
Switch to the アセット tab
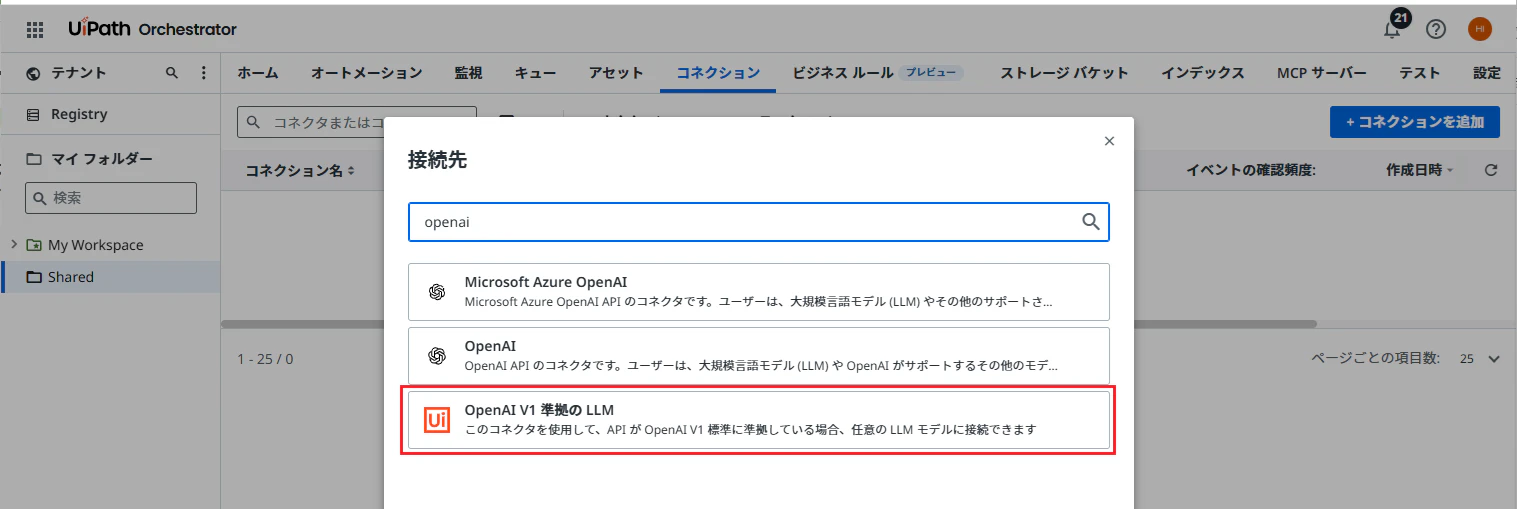[616, 73]
